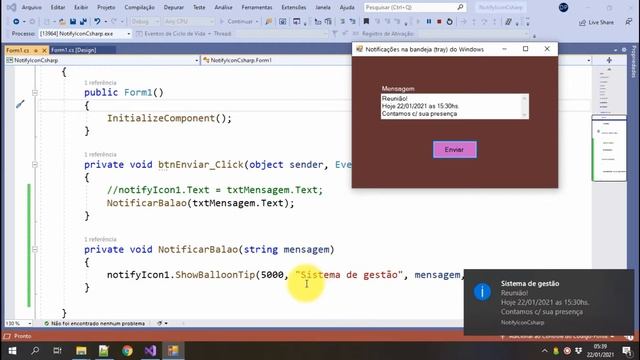Click the running form app taskbar icon
The width and height of the screenshot is (640, 360).
click(173, 351)
